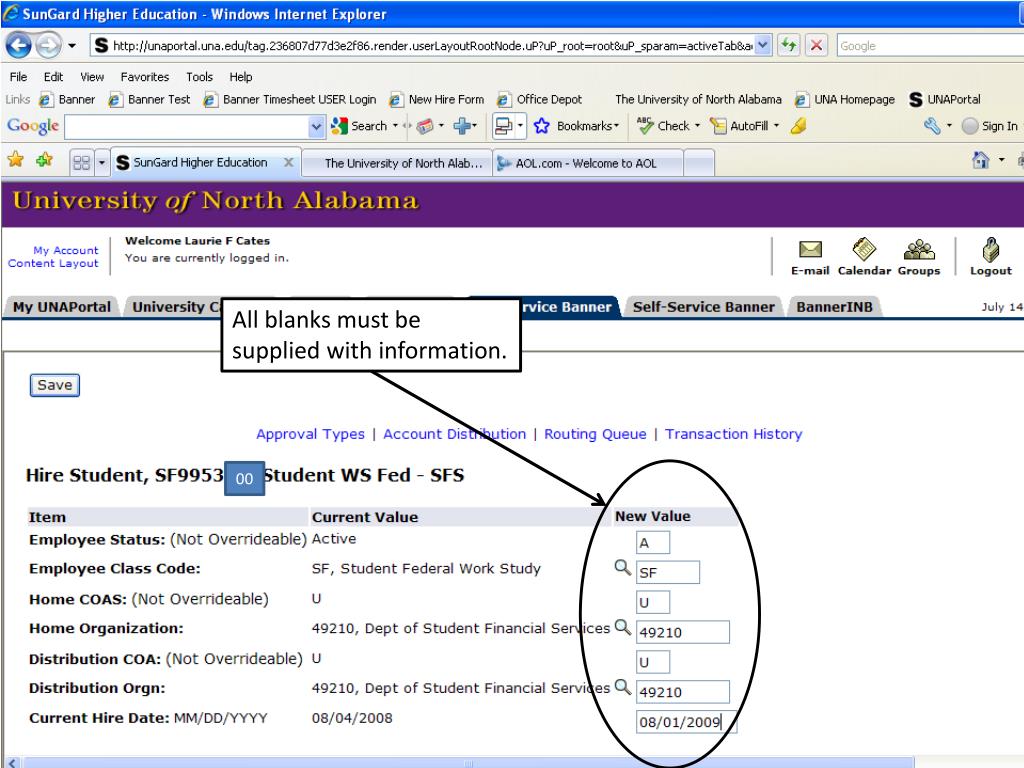Click the Add to Favorites star icon
The height and width of the screenshot is (768, 1024).
tap(44, 160)
